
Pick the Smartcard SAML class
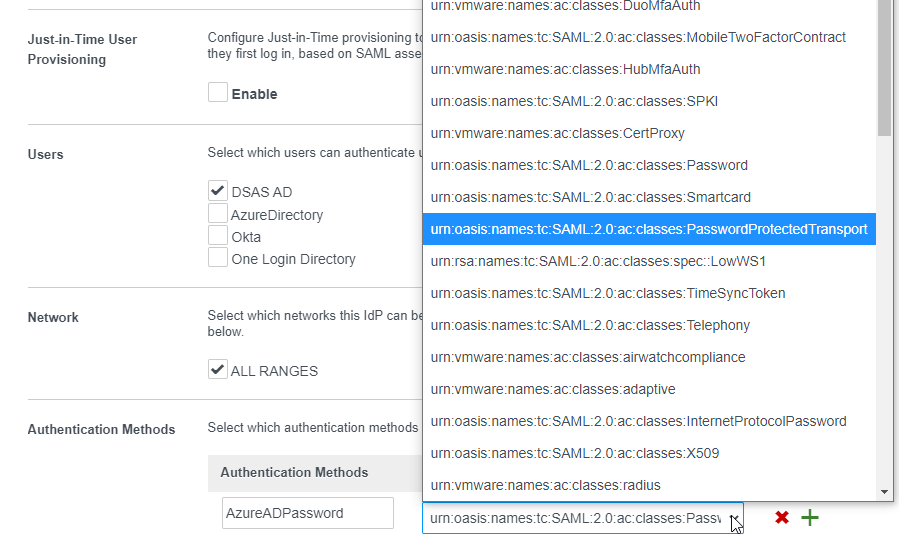tap(590, 197)
